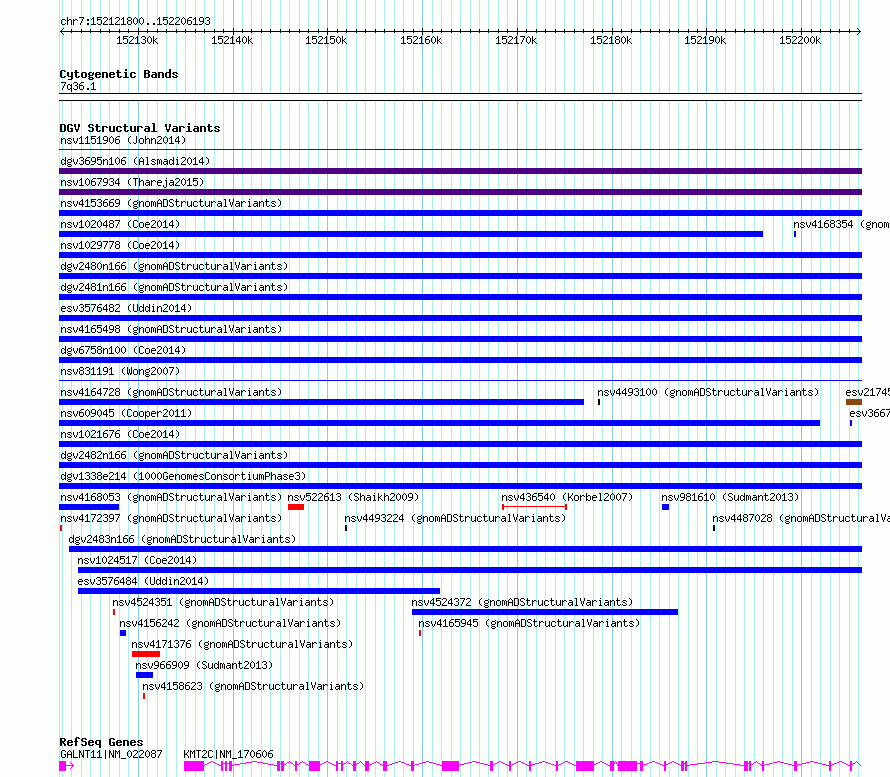Screen dimensions: 890x777
Task: Click dgv2483n166 gnomAD variant label
Action: click(182, 539)
